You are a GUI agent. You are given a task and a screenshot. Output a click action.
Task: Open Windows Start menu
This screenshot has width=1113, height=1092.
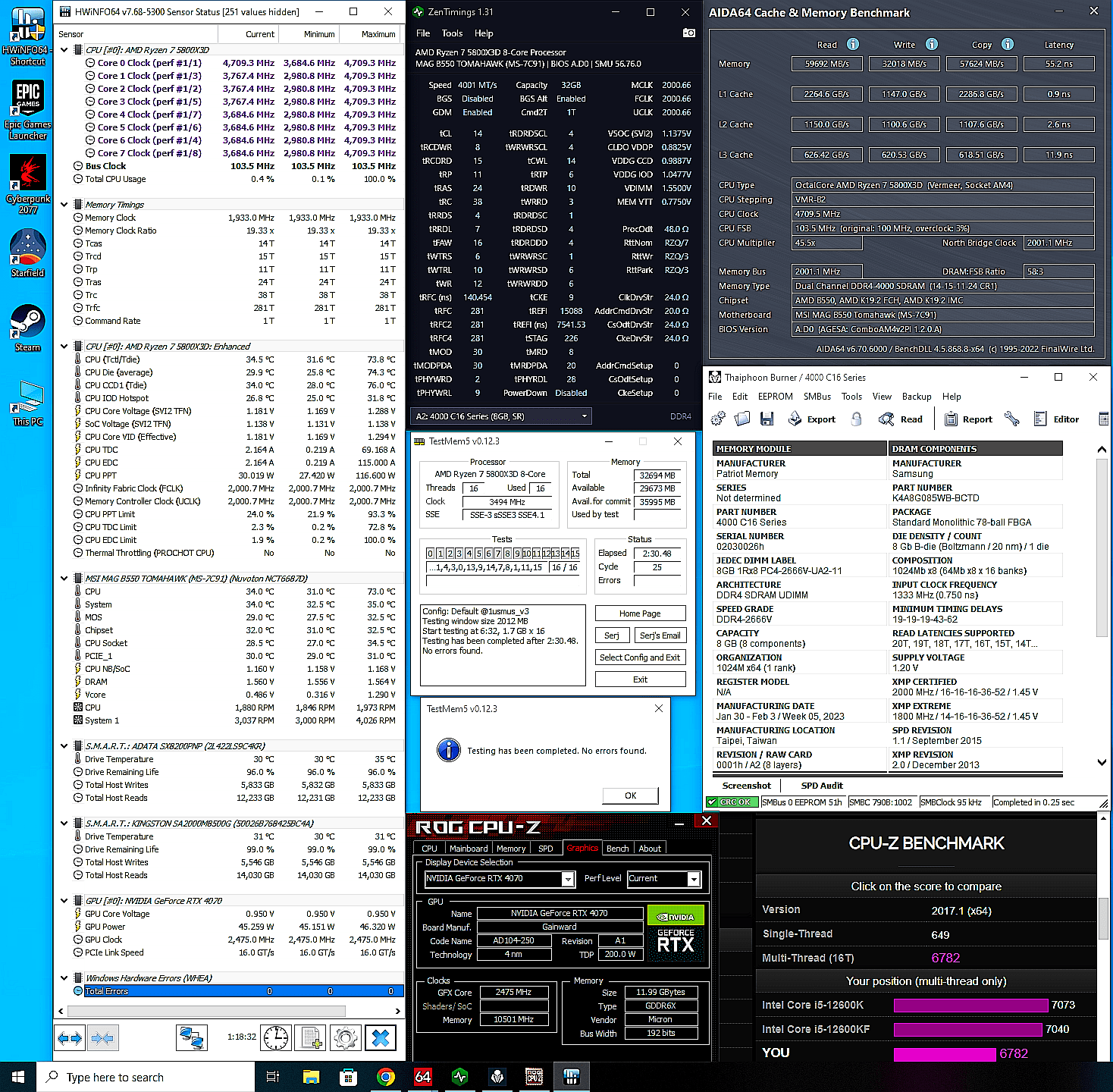(18, 1077)
